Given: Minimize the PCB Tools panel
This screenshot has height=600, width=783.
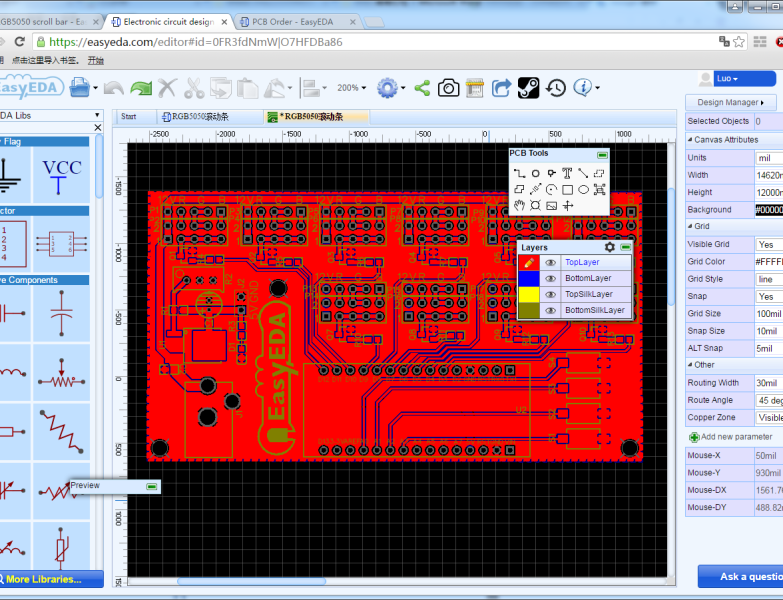Looking at the screenshot, I should [602, 155].
